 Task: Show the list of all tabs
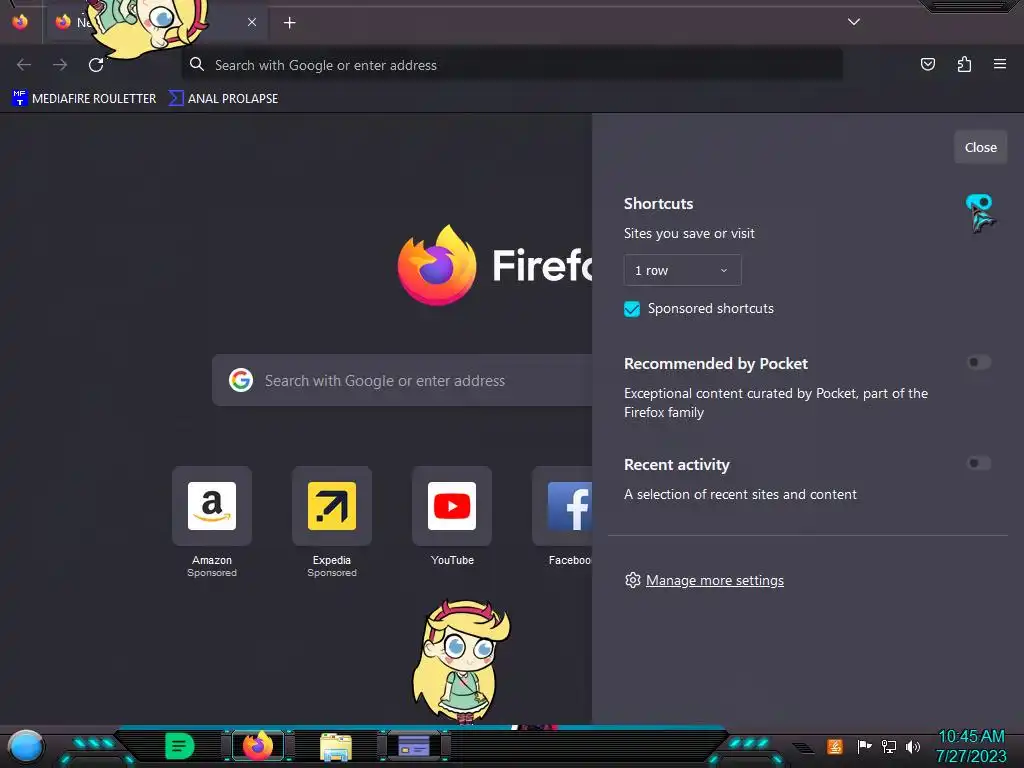pyautogui.click(x=854, y=22)
